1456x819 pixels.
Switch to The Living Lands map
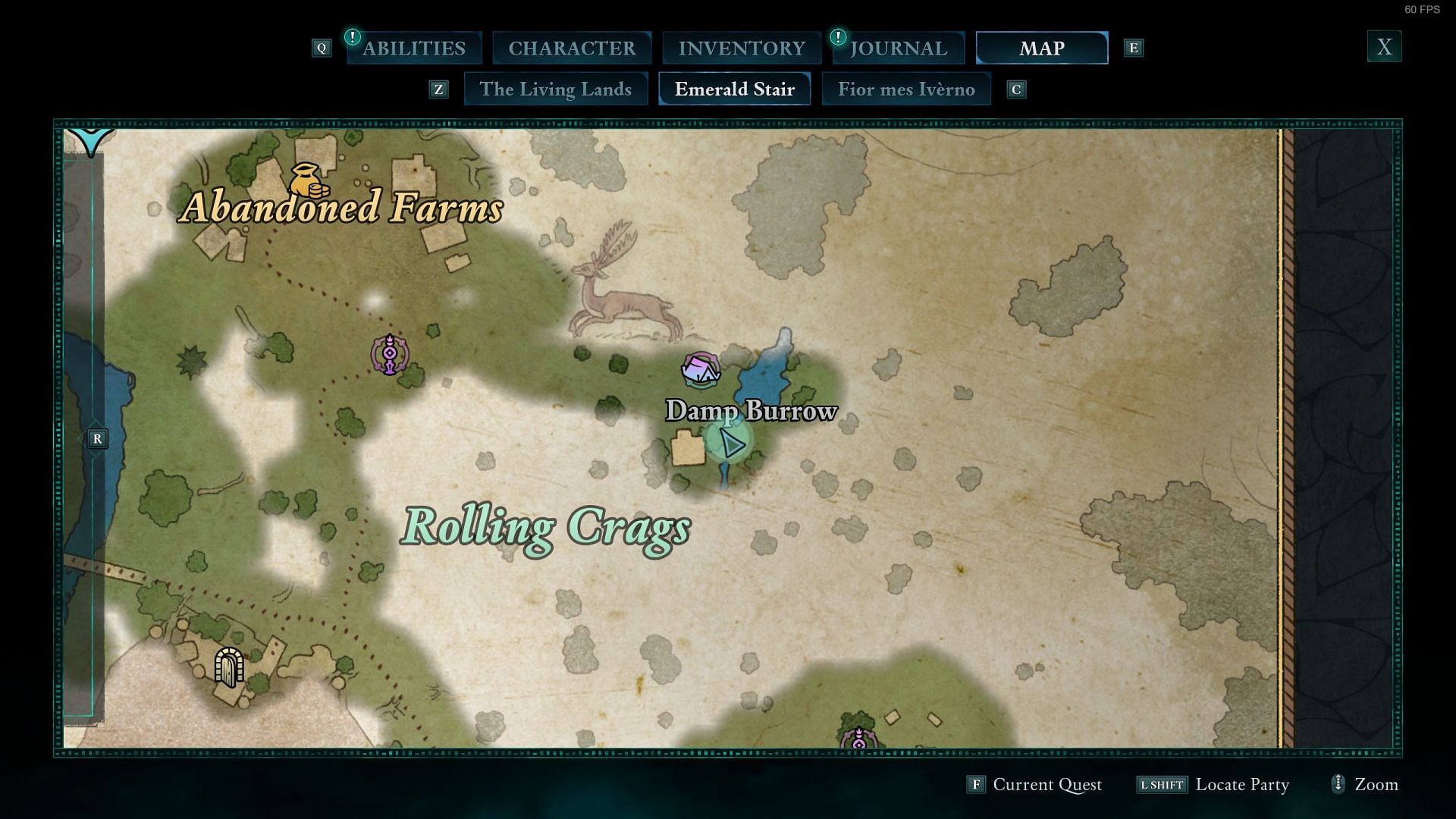[555, 88]
